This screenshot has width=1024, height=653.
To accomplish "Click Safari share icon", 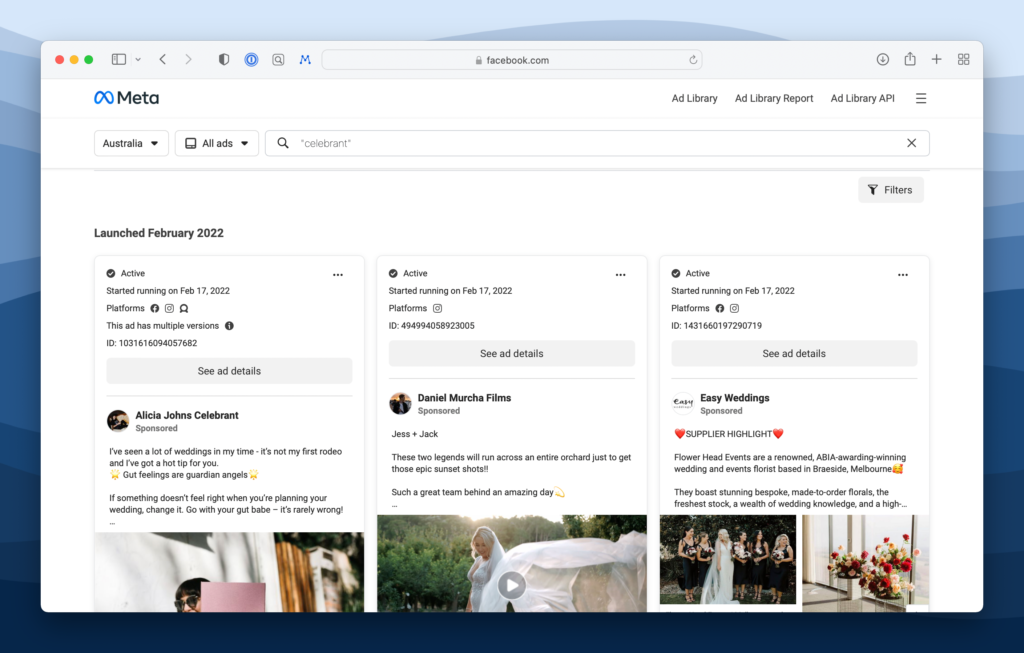I will pos(910,60).
